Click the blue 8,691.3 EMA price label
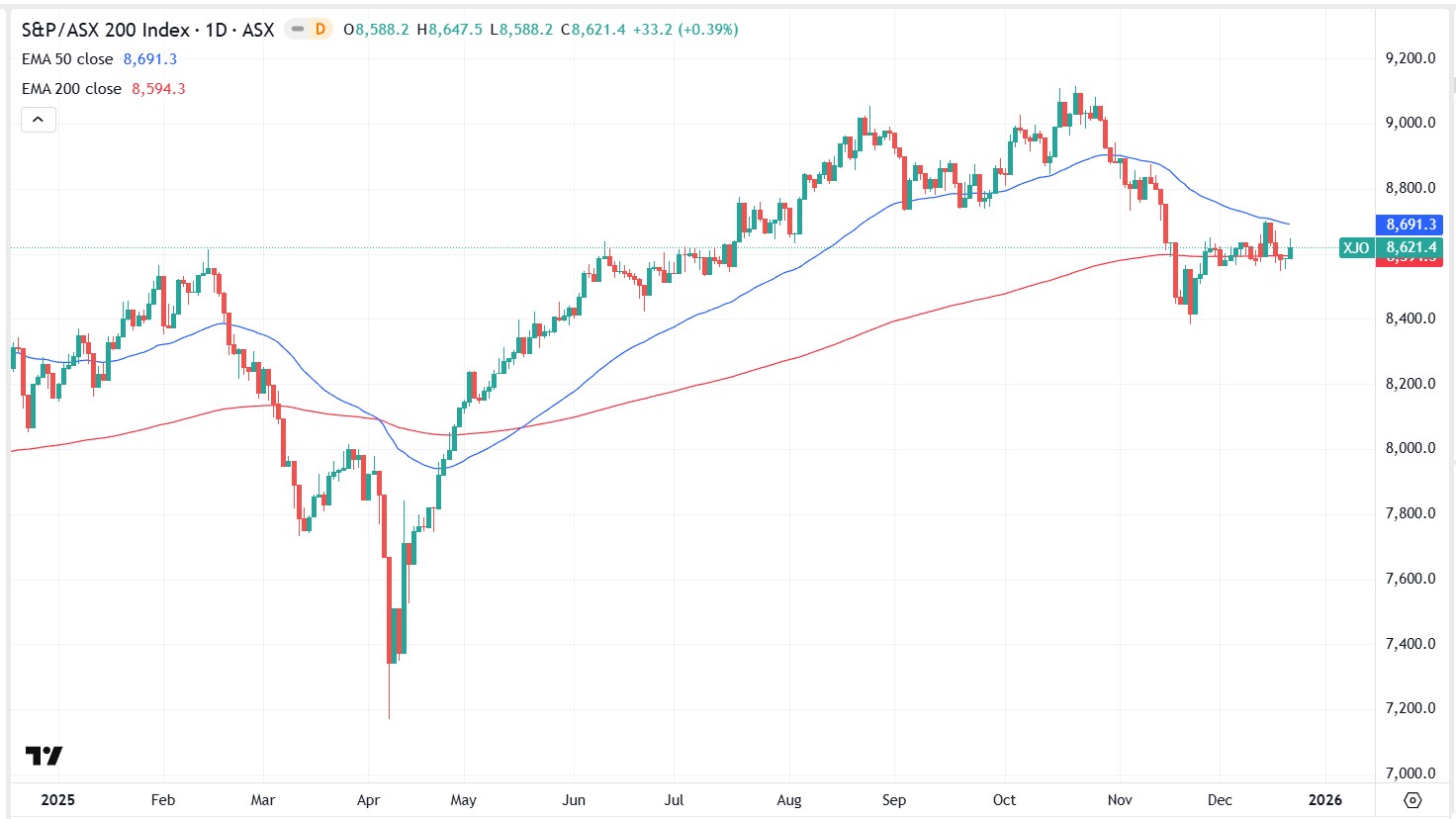The image size is (1456, 819). pyautogui.click(x=1409, y=225)
